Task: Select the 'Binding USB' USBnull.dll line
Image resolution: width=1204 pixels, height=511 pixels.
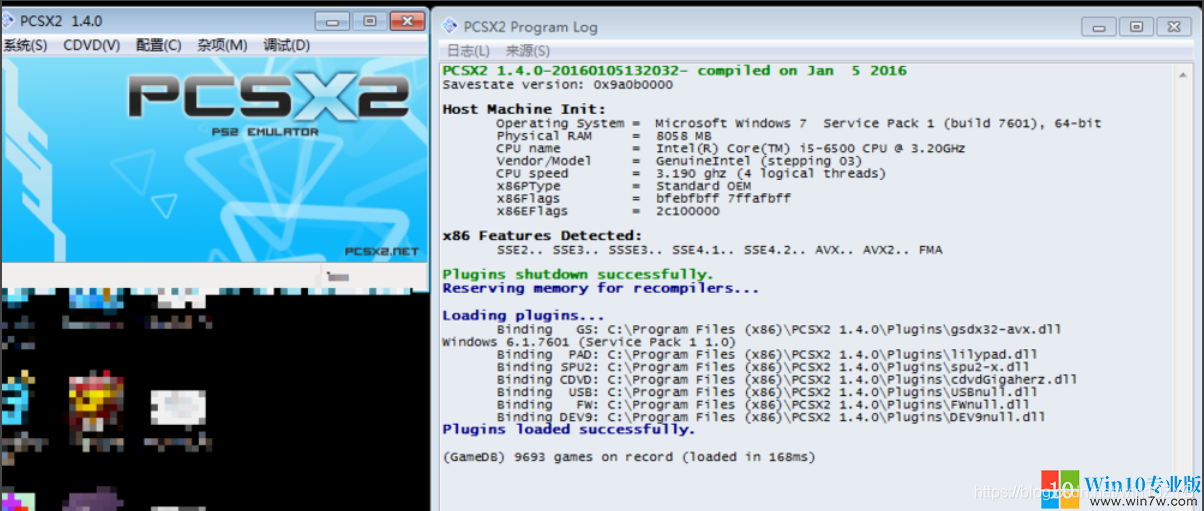Action: coord(767,392)
